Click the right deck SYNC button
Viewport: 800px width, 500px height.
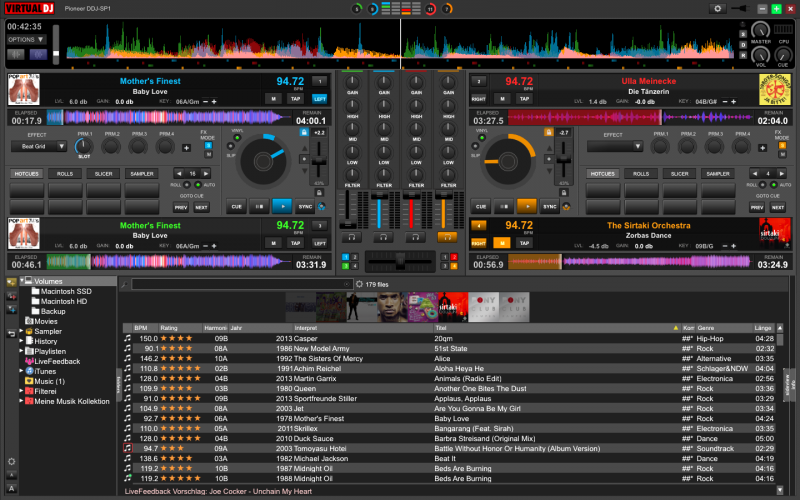[549, 206]
